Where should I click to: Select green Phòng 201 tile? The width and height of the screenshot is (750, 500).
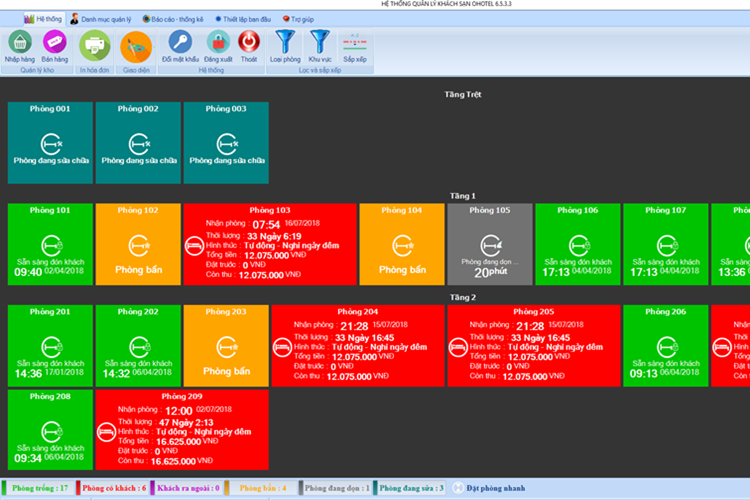point(50,345)
